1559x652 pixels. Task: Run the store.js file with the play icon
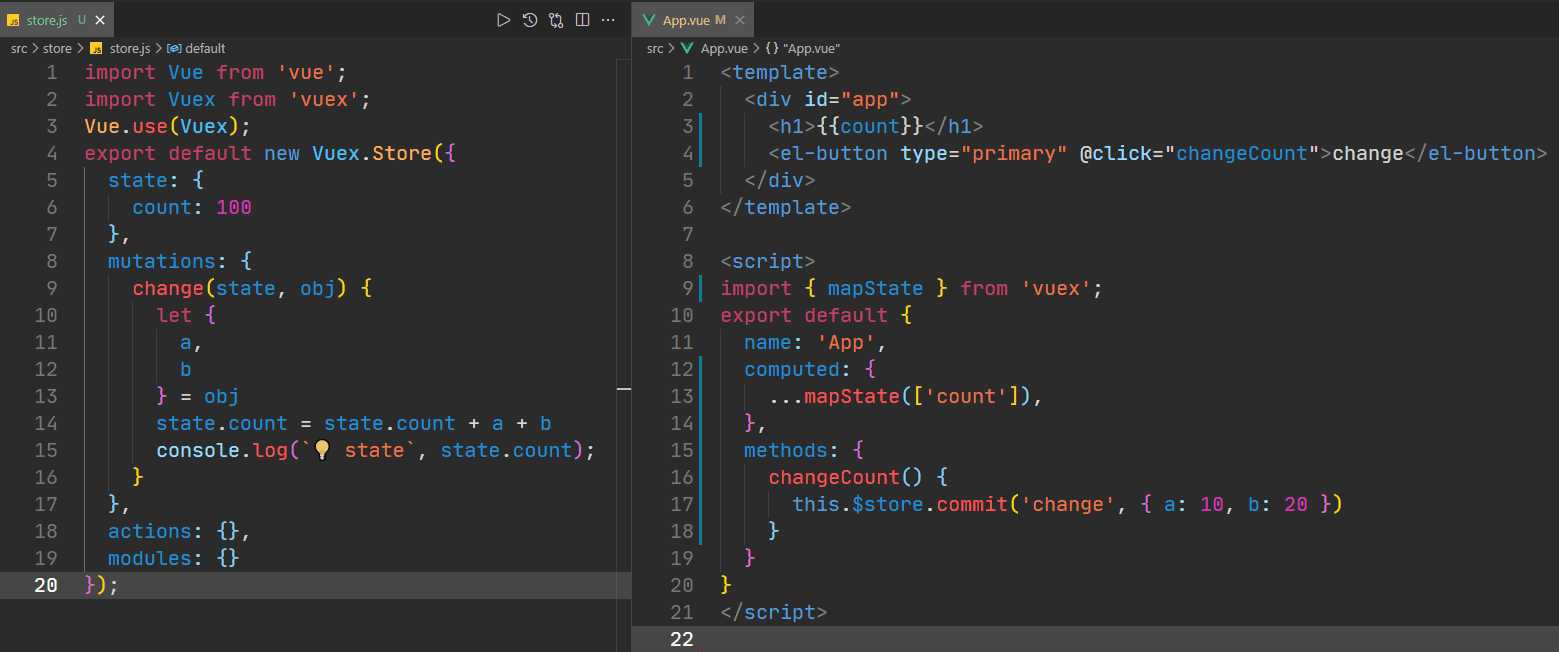pos(504,20)
